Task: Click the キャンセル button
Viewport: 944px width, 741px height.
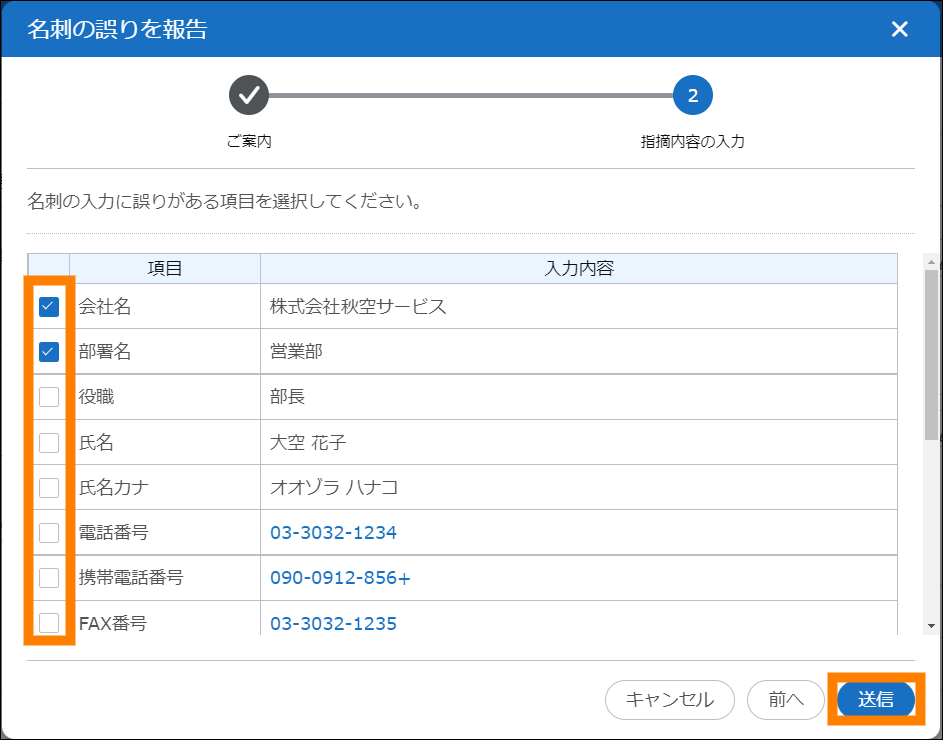Action: [669, 700]
